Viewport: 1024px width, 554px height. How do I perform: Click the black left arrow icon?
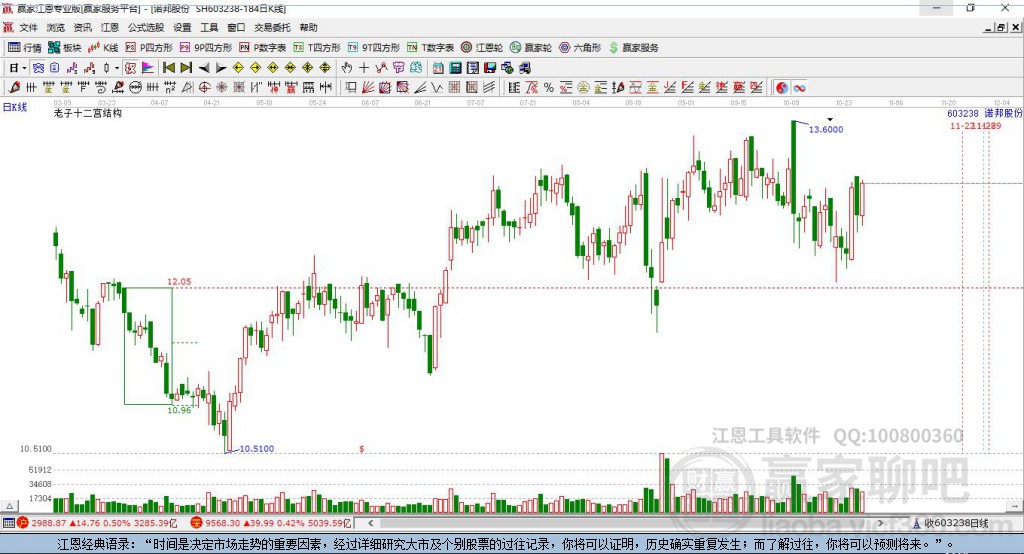tap(204, 68)
